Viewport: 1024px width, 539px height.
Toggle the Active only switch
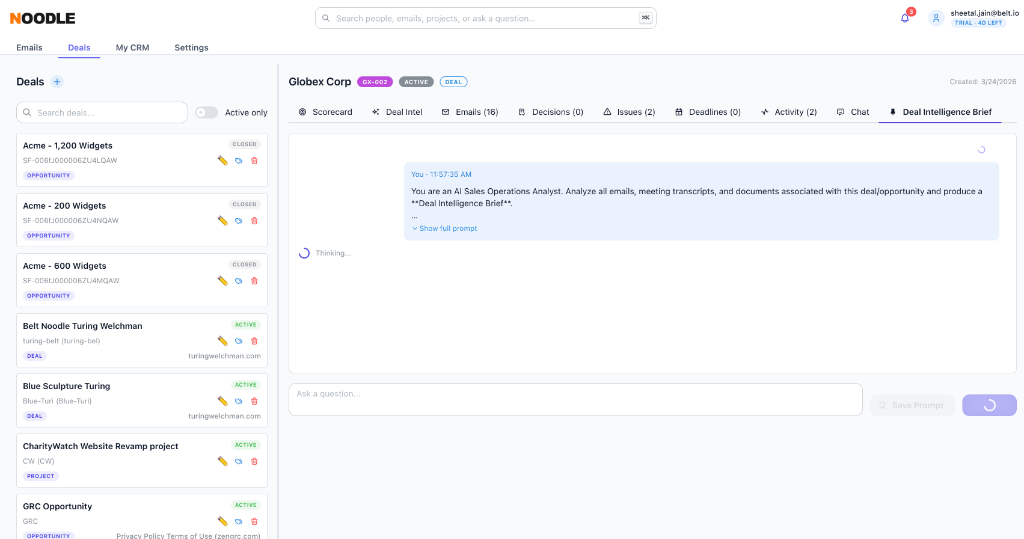pyautogui.click(x=206, y=112)
